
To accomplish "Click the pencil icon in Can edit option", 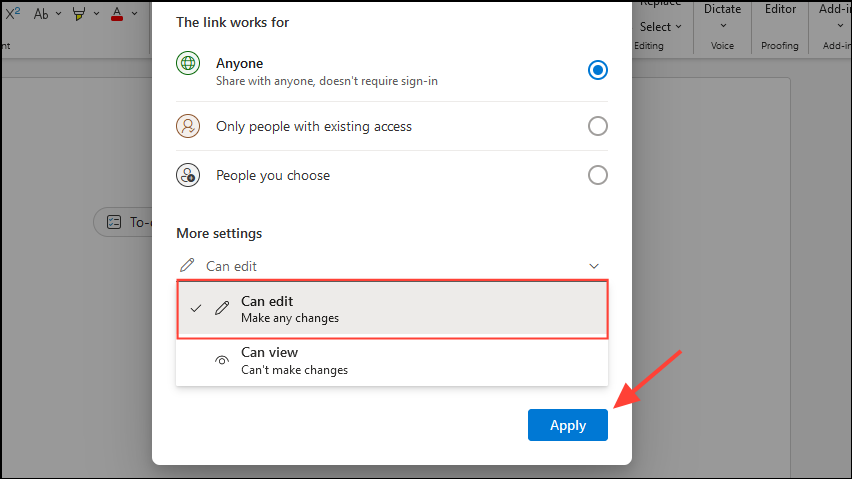I will click(x=222, y=309).
